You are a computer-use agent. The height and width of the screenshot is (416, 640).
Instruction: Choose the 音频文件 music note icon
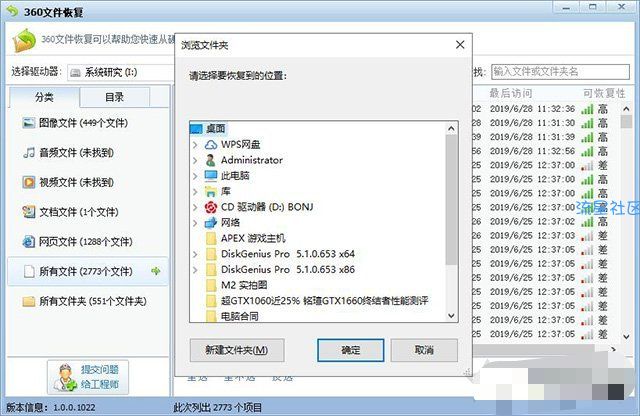(29, 153)
